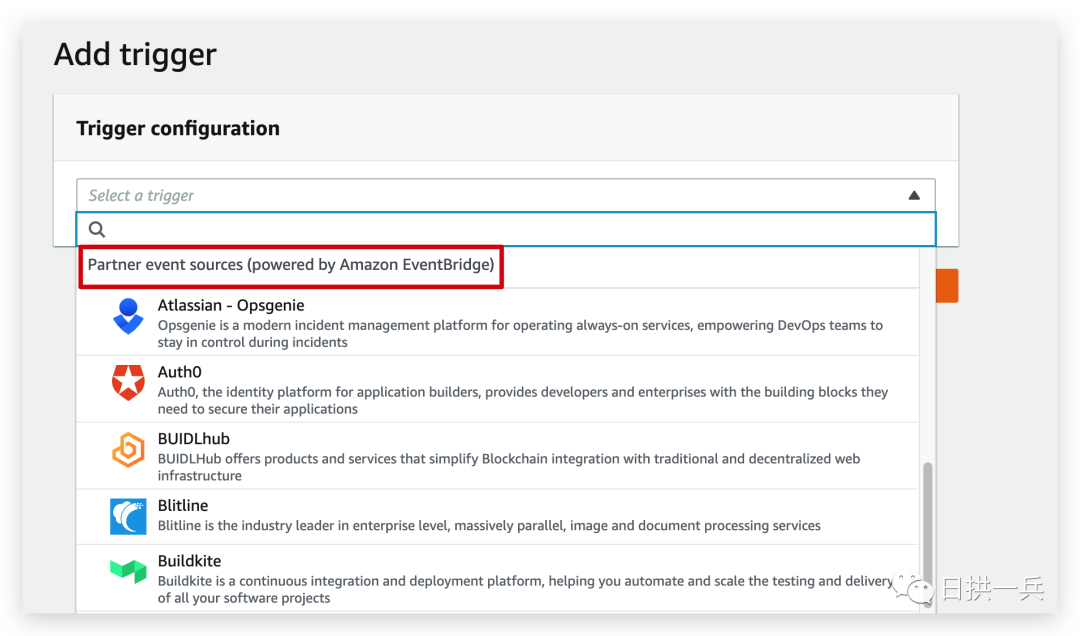Click the BUIDLhub hexagon icon

click(128, 450)
